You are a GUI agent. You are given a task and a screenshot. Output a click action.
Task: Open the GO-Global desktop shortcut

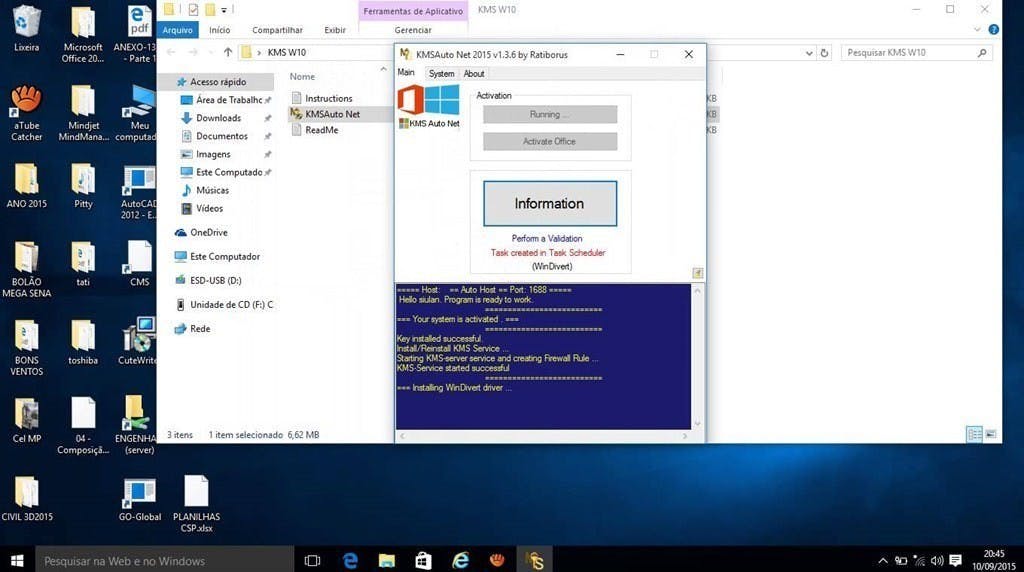139,498
